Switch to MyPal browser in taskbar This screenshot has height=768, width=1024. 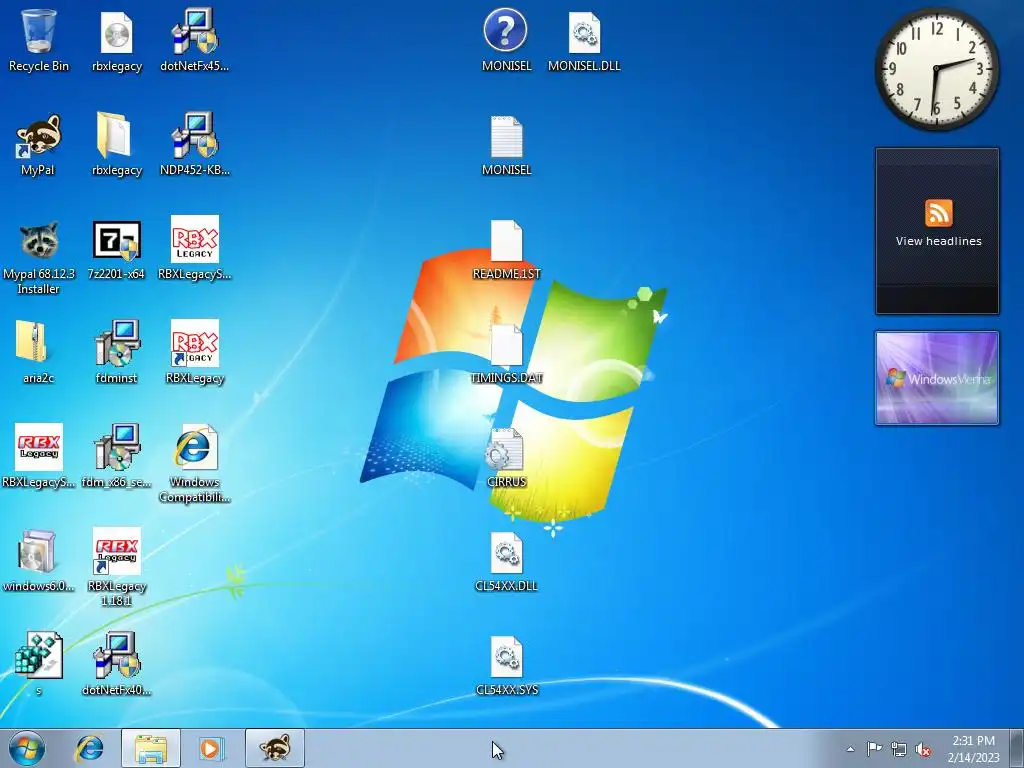pyautogui.click(x=275, y=748)
